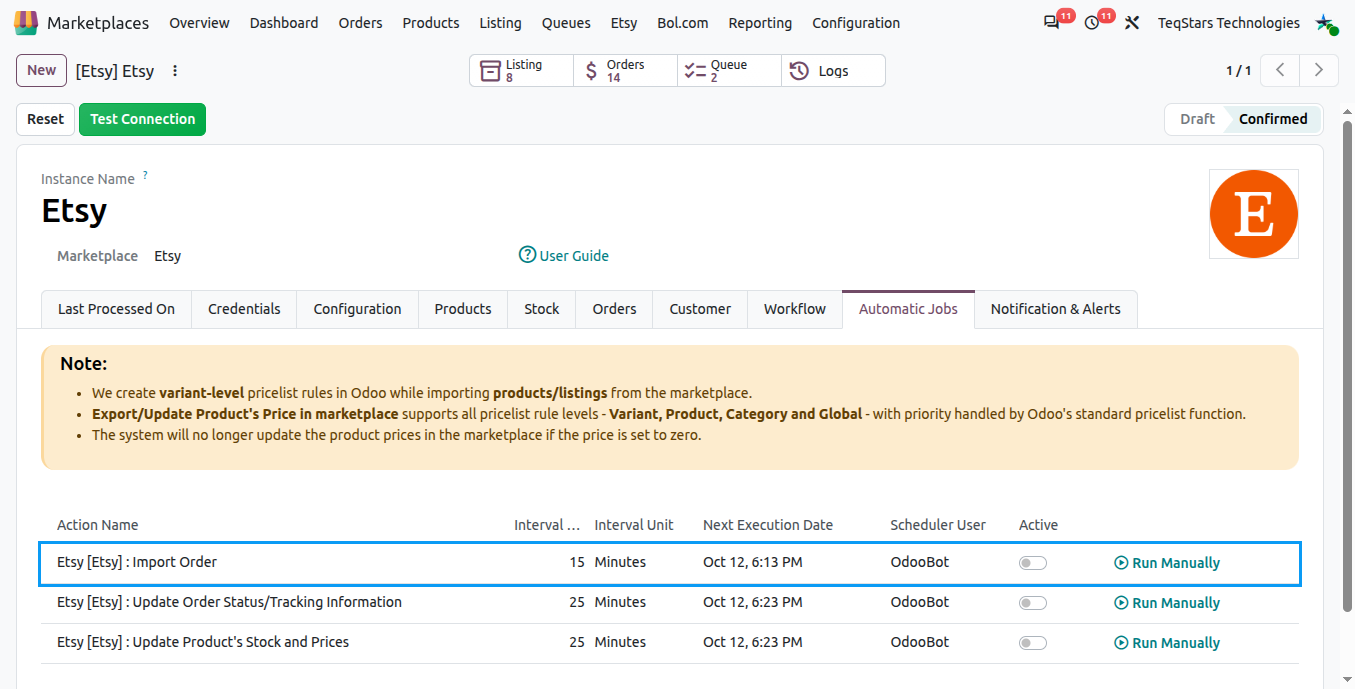Screen dimensions: 1355x689
Task: Switch to the Products form tab
Action: pyautogui.click(x=463, y=309)
